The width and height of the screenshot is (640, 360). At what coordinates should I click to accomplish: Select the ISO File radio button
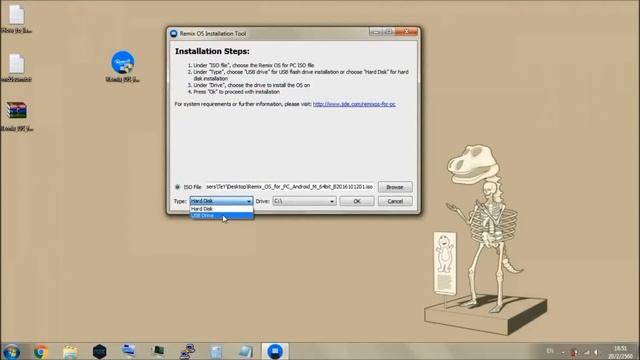(x=178, y=187)
